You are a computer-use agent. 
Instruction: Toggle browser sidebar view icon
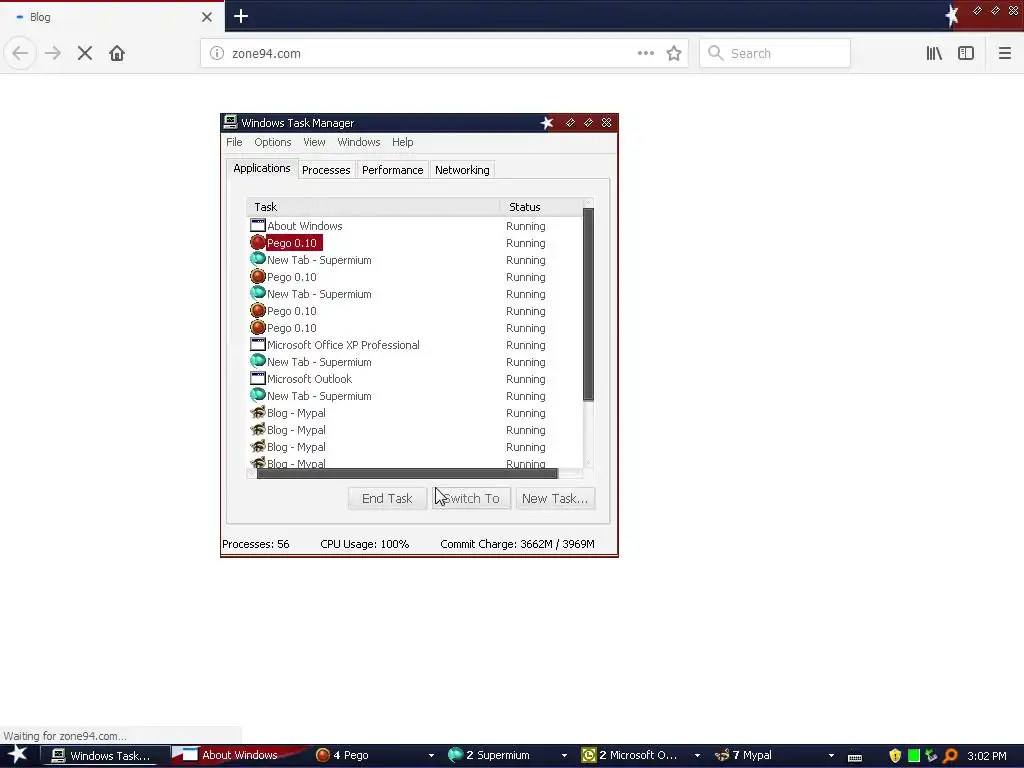pyautogui.click(x=966, y=54)
